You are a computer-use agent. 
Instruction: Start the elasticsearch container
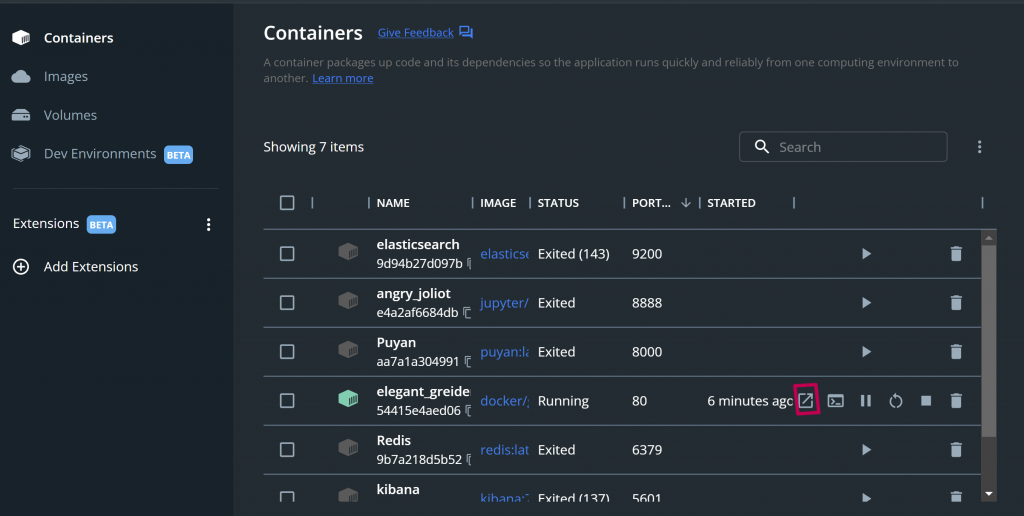pos(866,253)
